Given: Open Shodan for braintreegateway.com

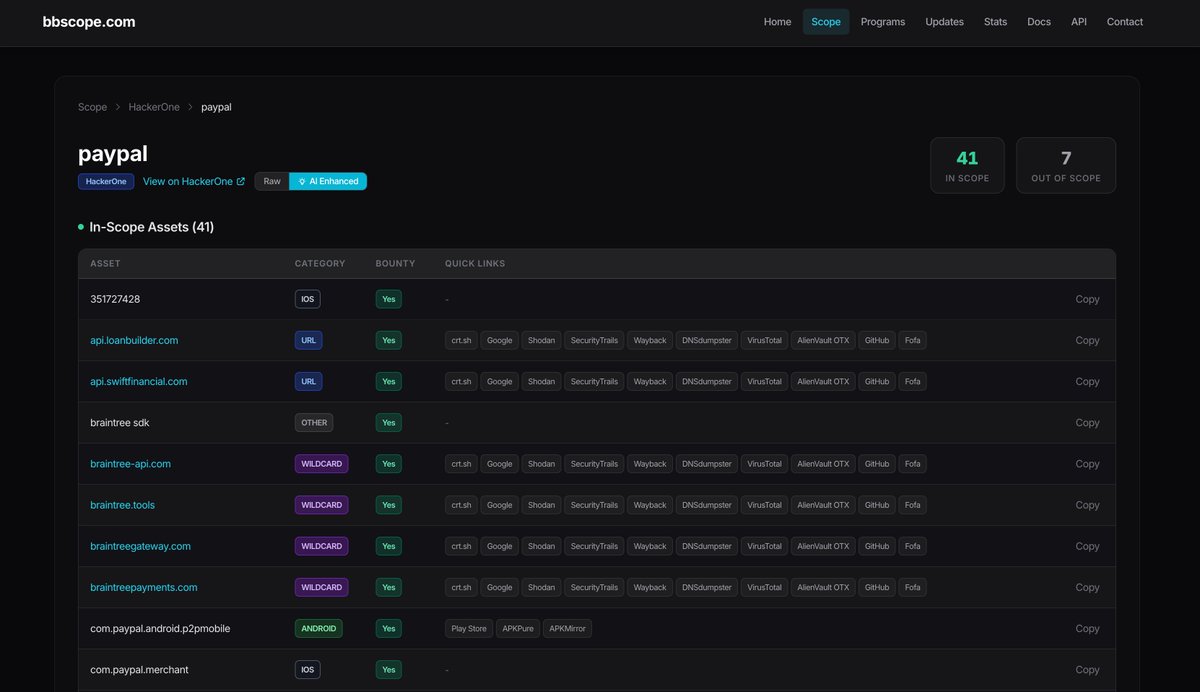Looking at the screenshot, I should tap(541, 546).
